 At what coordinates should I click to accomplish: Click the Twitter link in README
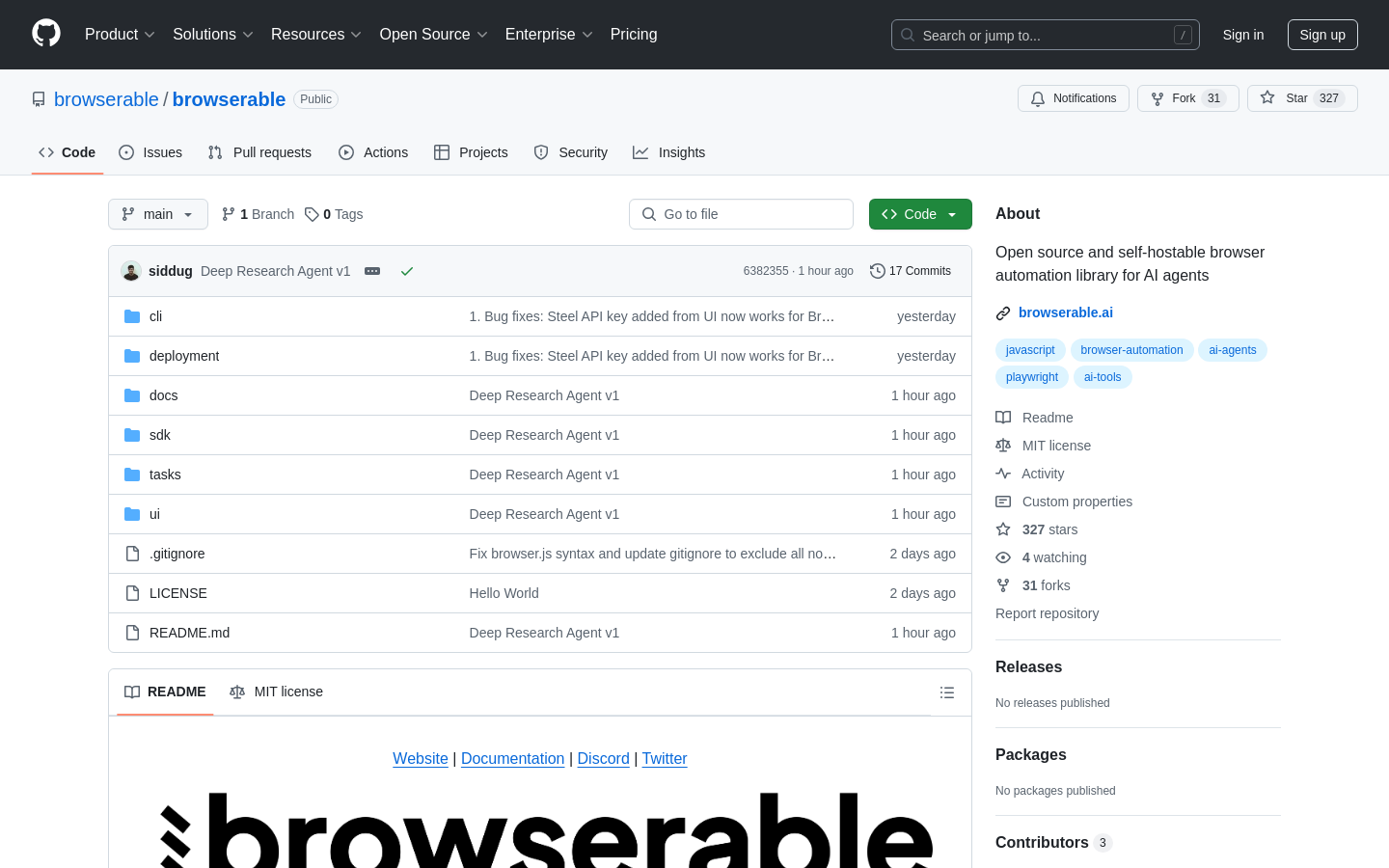[x=665, y=758]
